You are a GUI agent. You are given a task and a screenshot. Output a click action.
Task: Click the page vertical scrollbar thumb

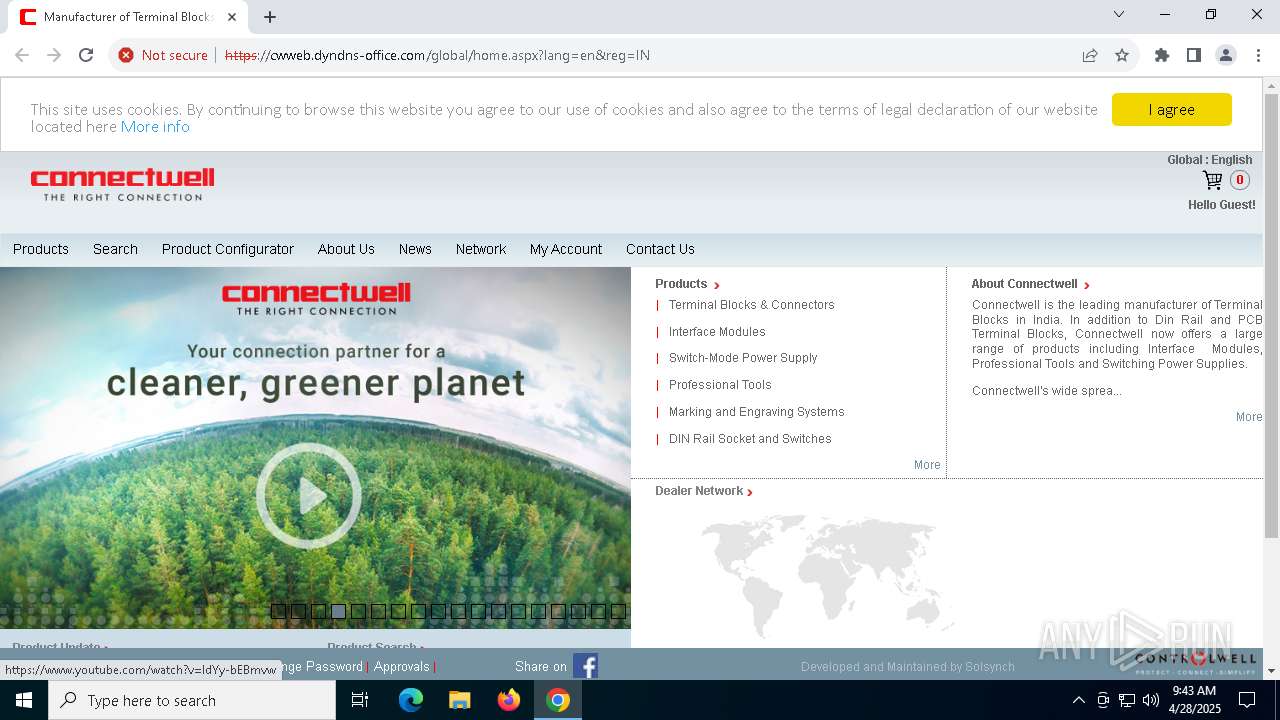click(1271, 315)
